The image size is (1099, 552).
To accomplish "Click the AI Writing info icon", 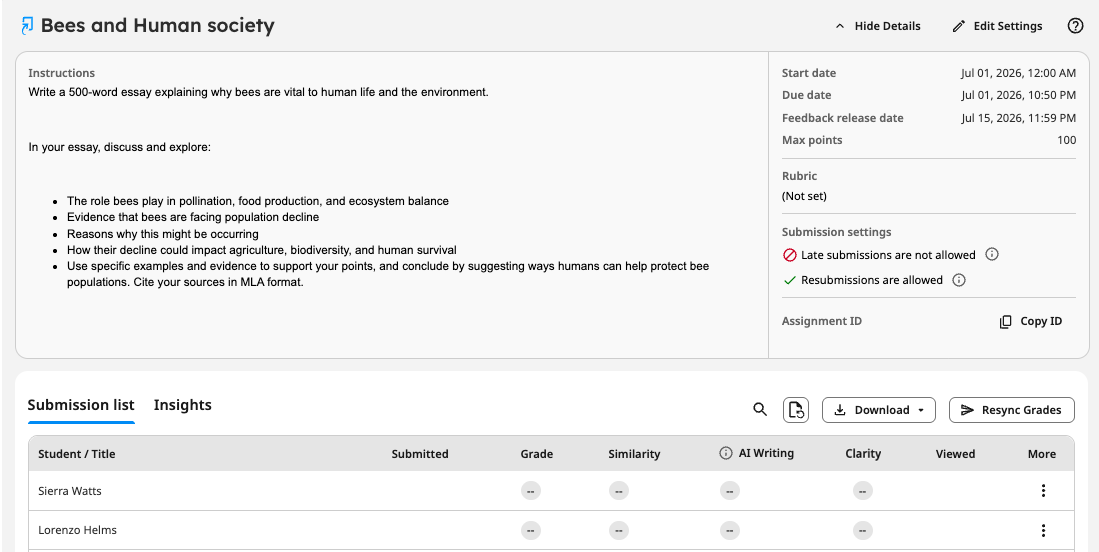I will (726, 453).
